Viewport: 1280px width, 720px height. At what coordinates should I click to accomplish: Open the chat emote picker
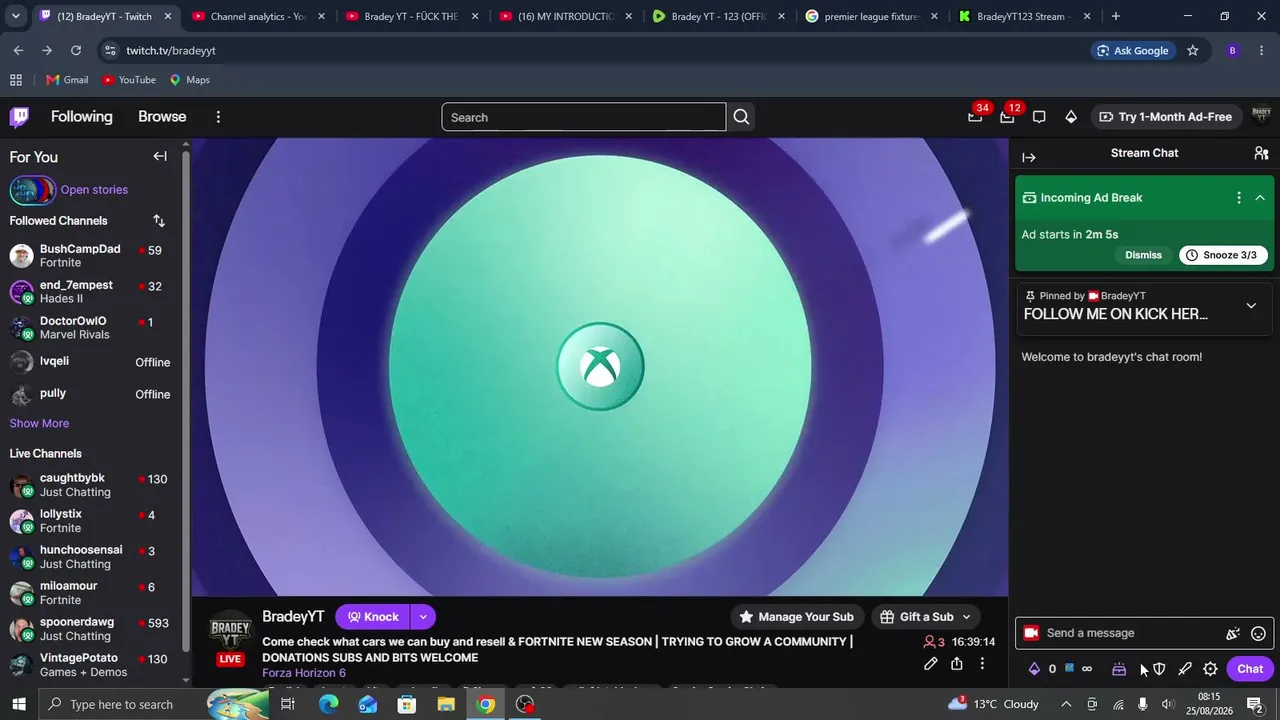pos(1259,633)
